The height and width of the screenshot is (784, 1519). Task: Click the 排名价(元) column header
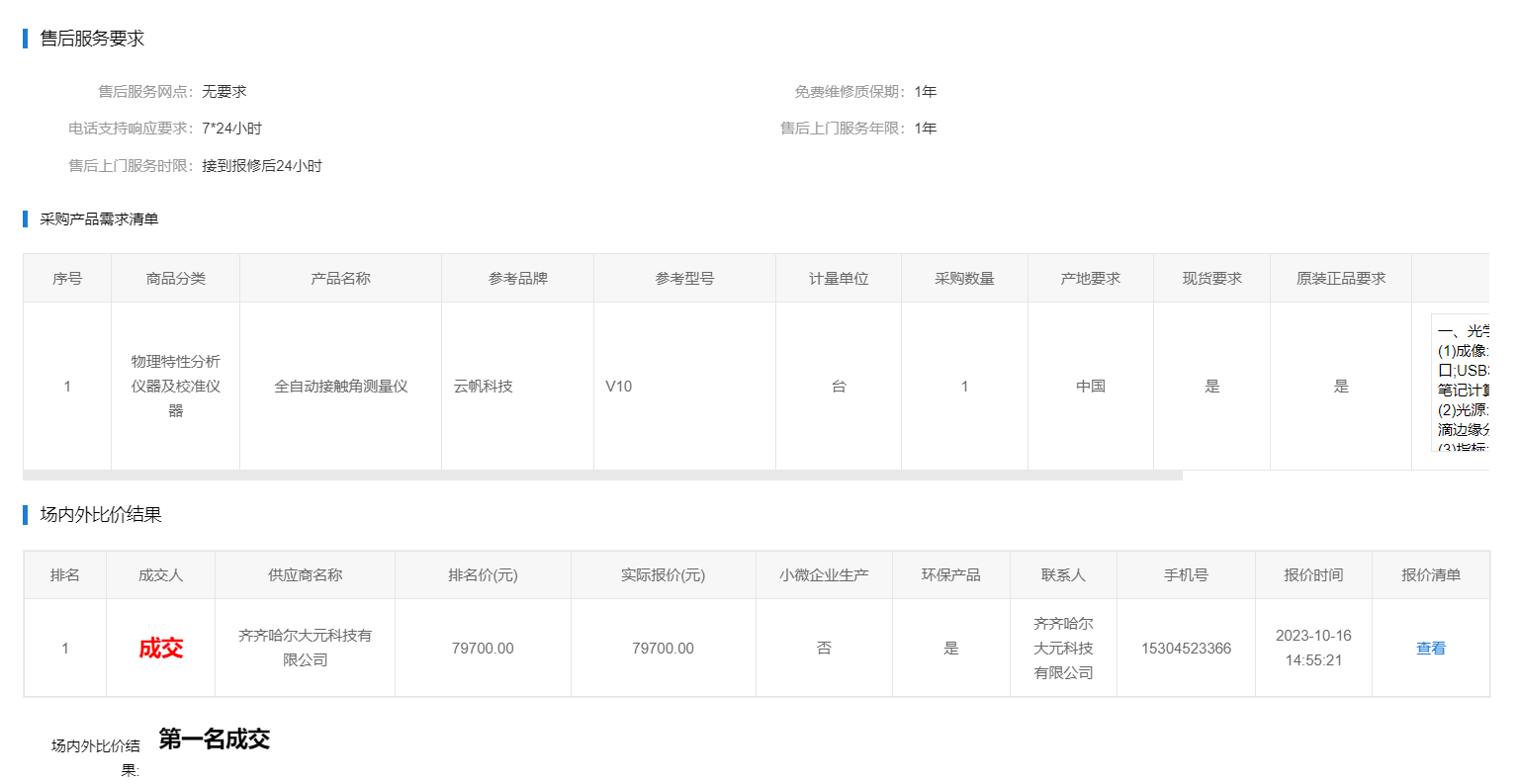coord(483,575)
